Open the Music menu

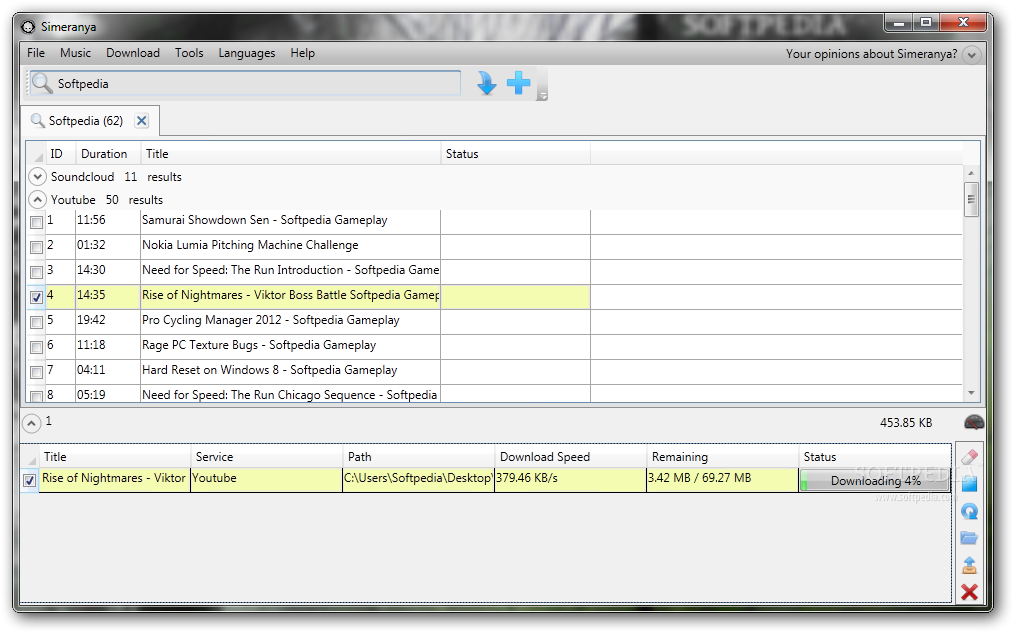[76, 53]
